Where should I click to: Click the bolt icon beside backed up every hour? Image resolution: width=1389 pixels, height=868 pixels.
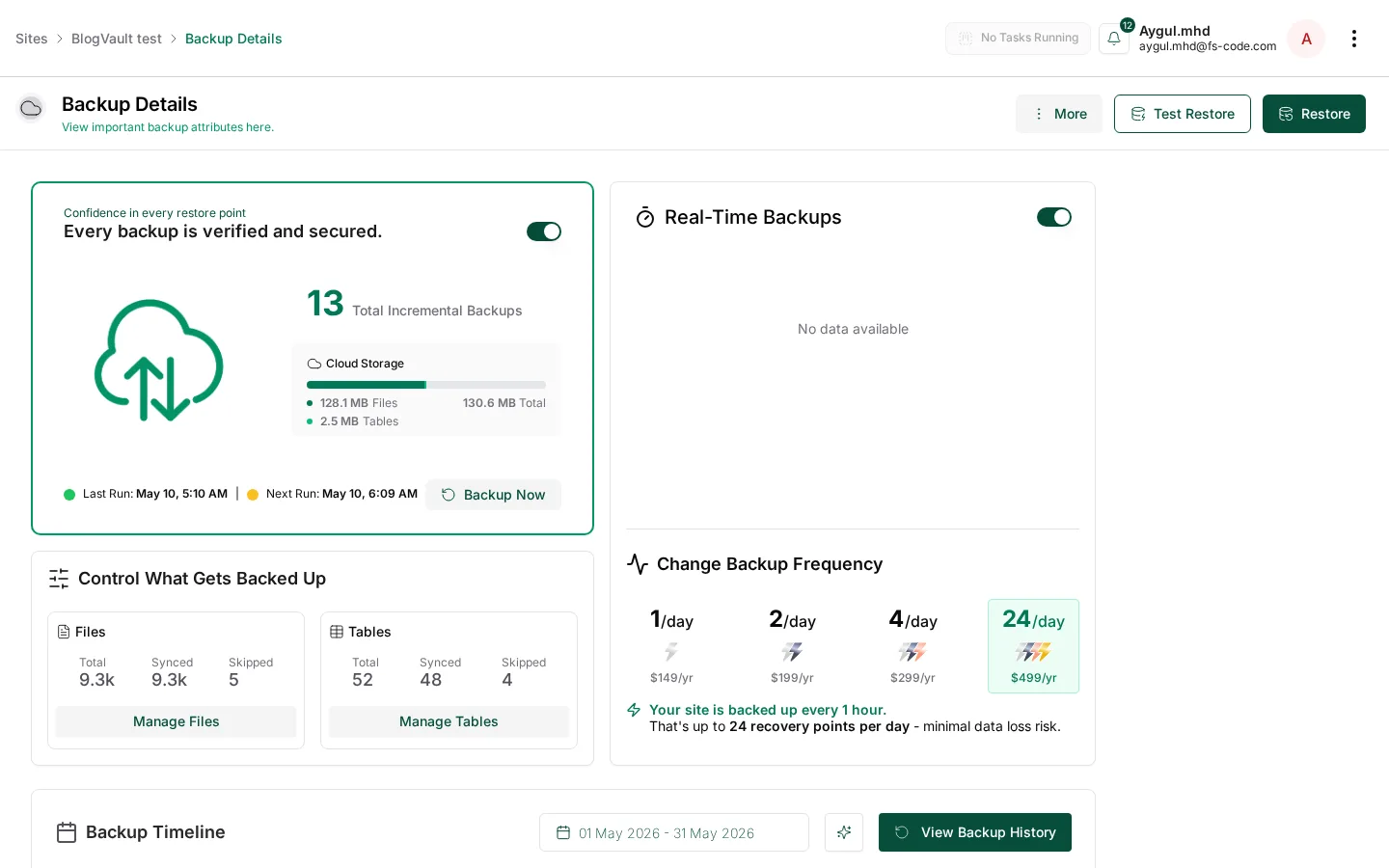coord(634,710)
